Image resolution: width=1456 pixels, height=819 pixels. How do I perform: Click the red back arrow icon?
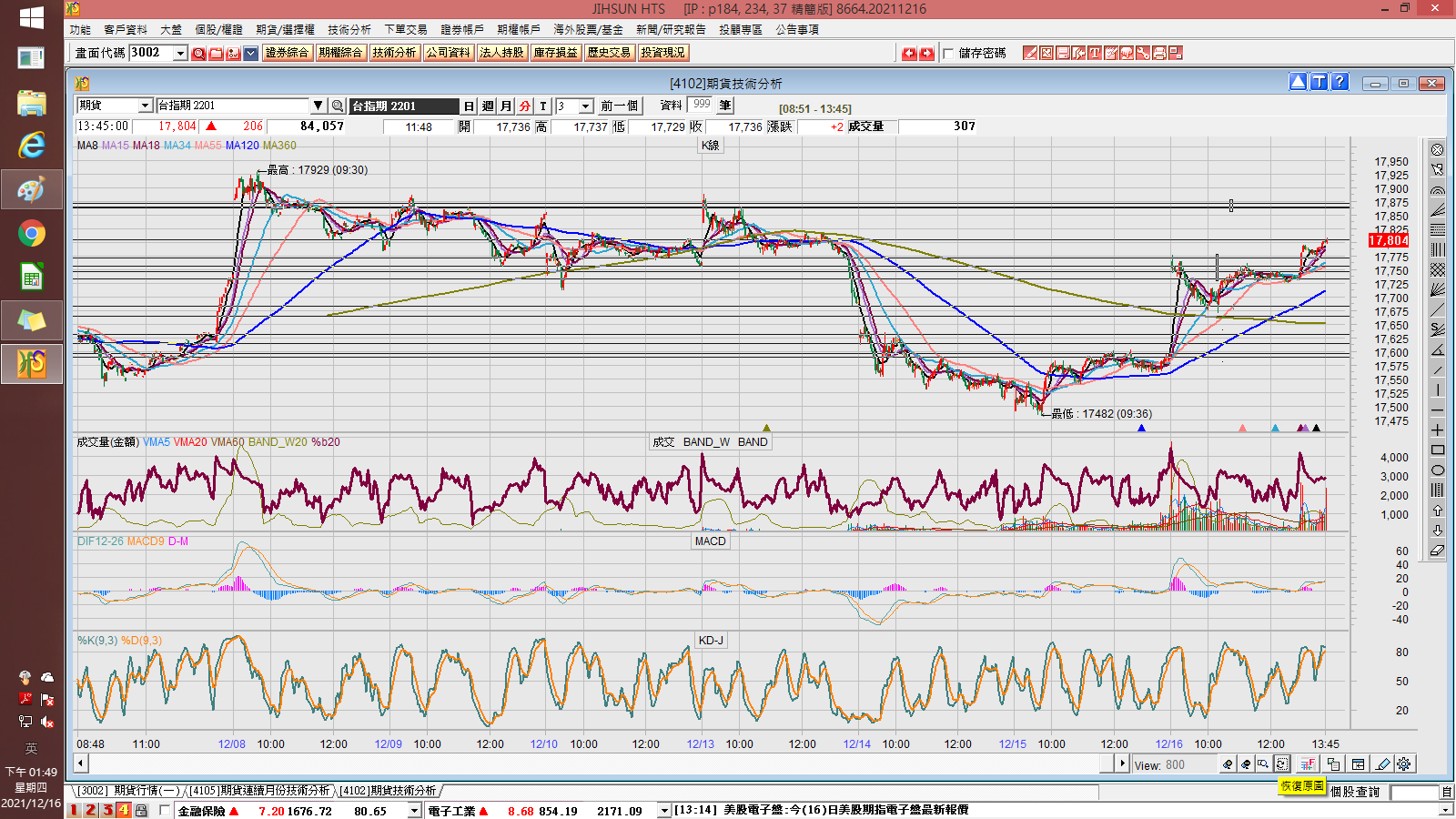click(908, 54)
